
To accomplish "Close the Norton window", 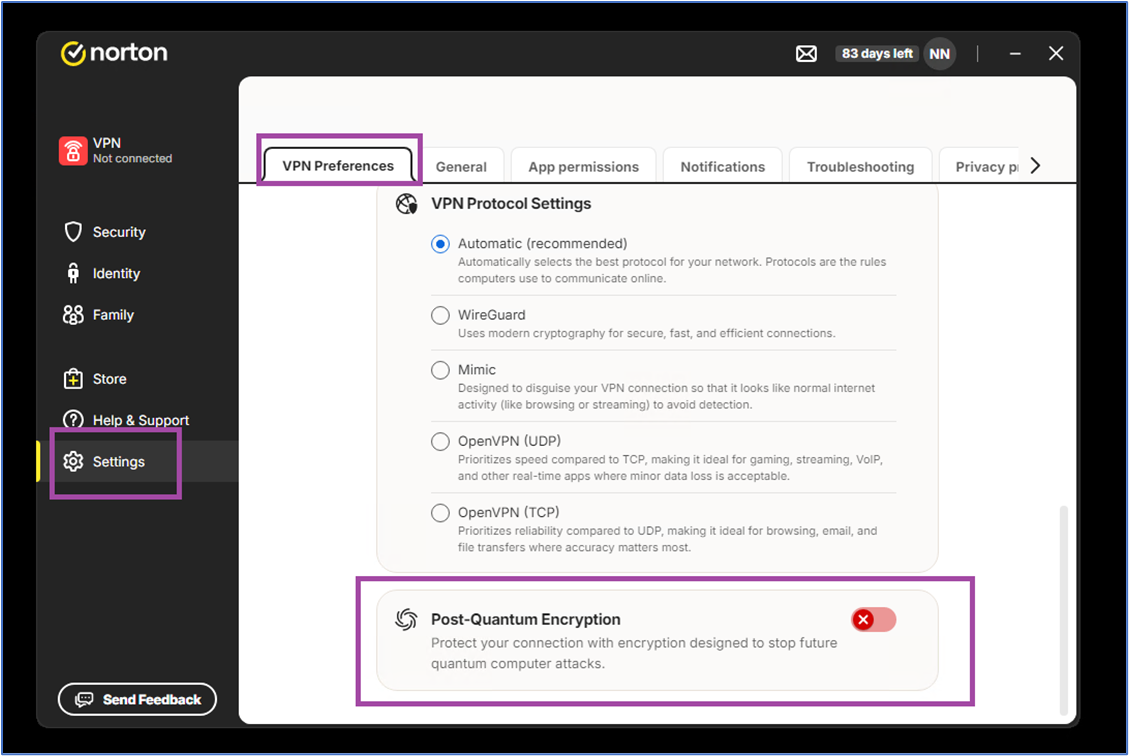I will point(1056,54).
